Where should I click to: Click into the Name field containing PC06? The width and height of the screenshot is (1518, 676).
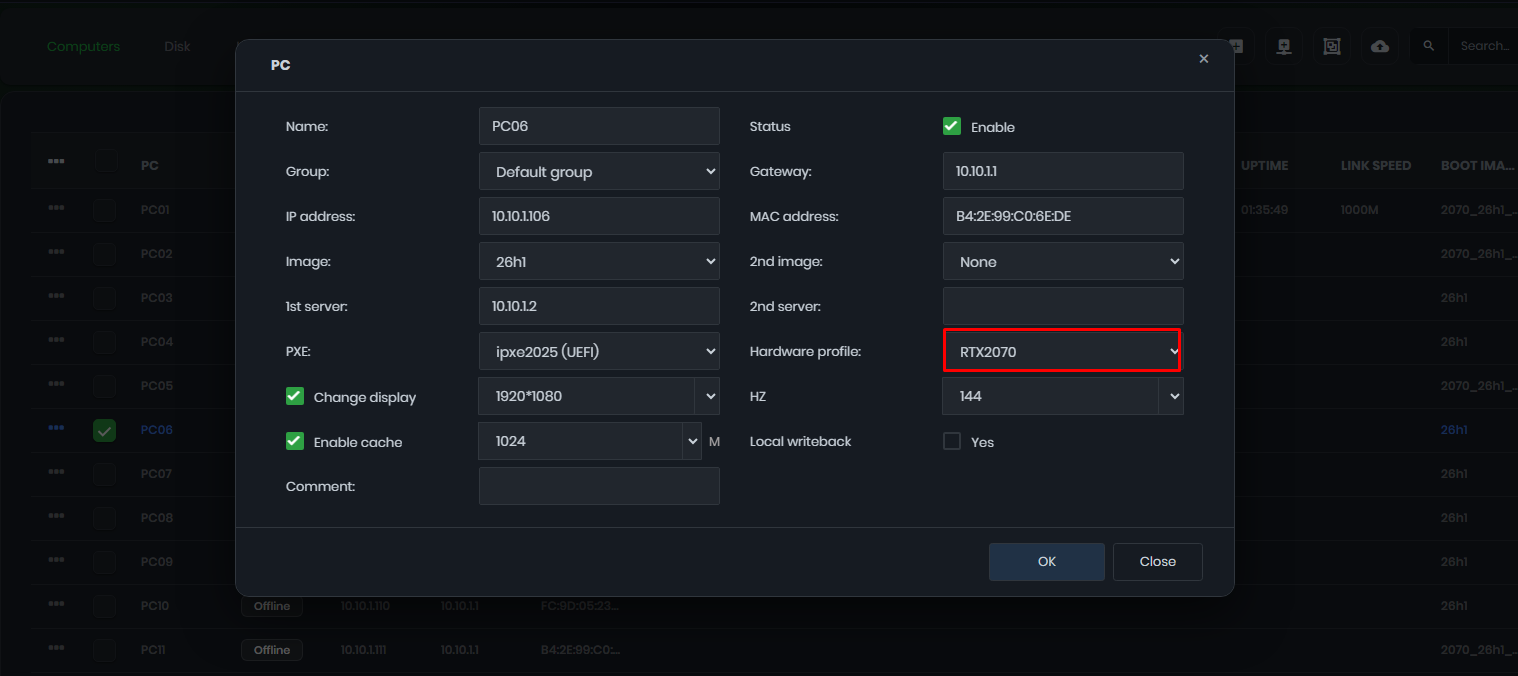pyautogui.click(x=599, y=126)
